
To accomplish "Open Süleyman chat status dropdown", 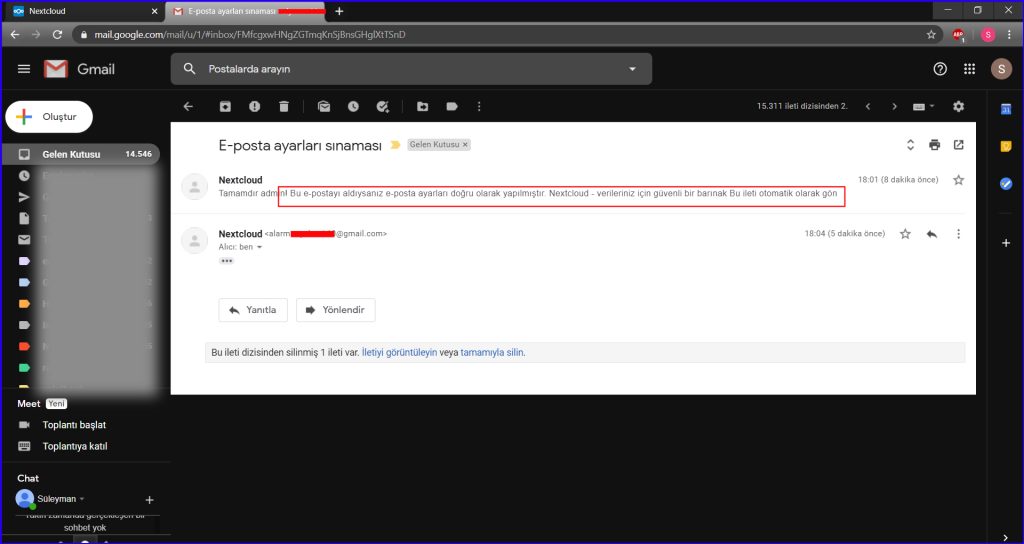I will (82, 499).
